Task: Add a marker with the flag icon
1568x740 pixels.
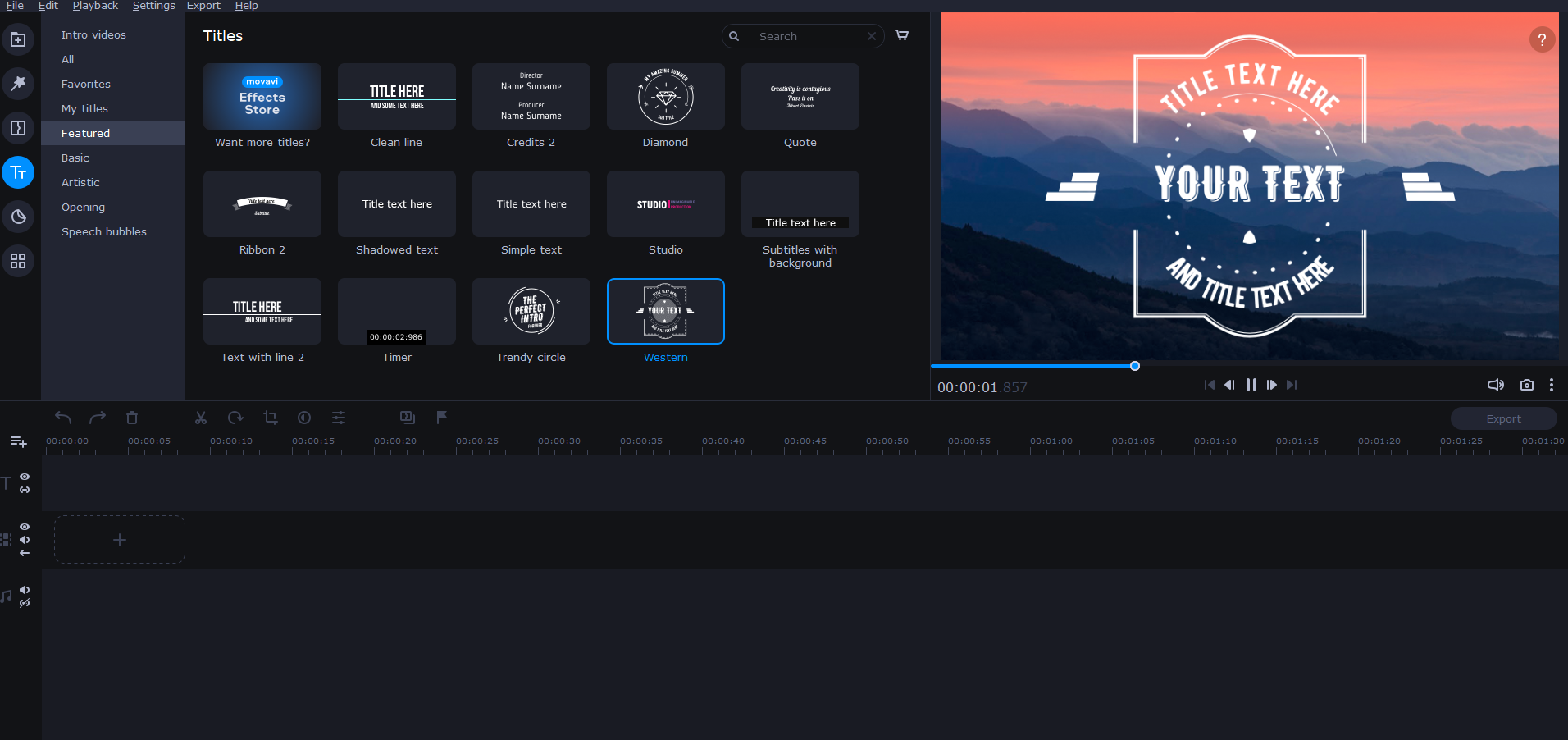Action: 442,418
